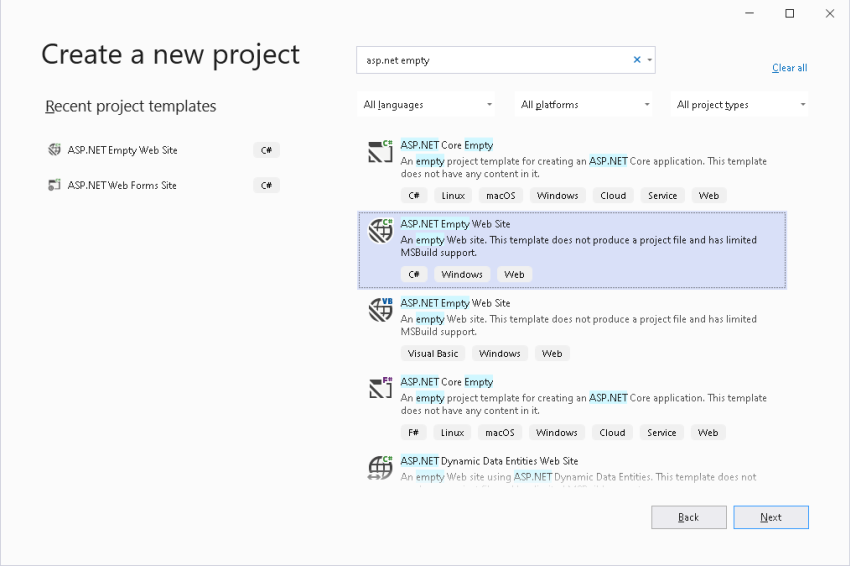Maximize the Create a new project window
850x566 pixels.
789,14
